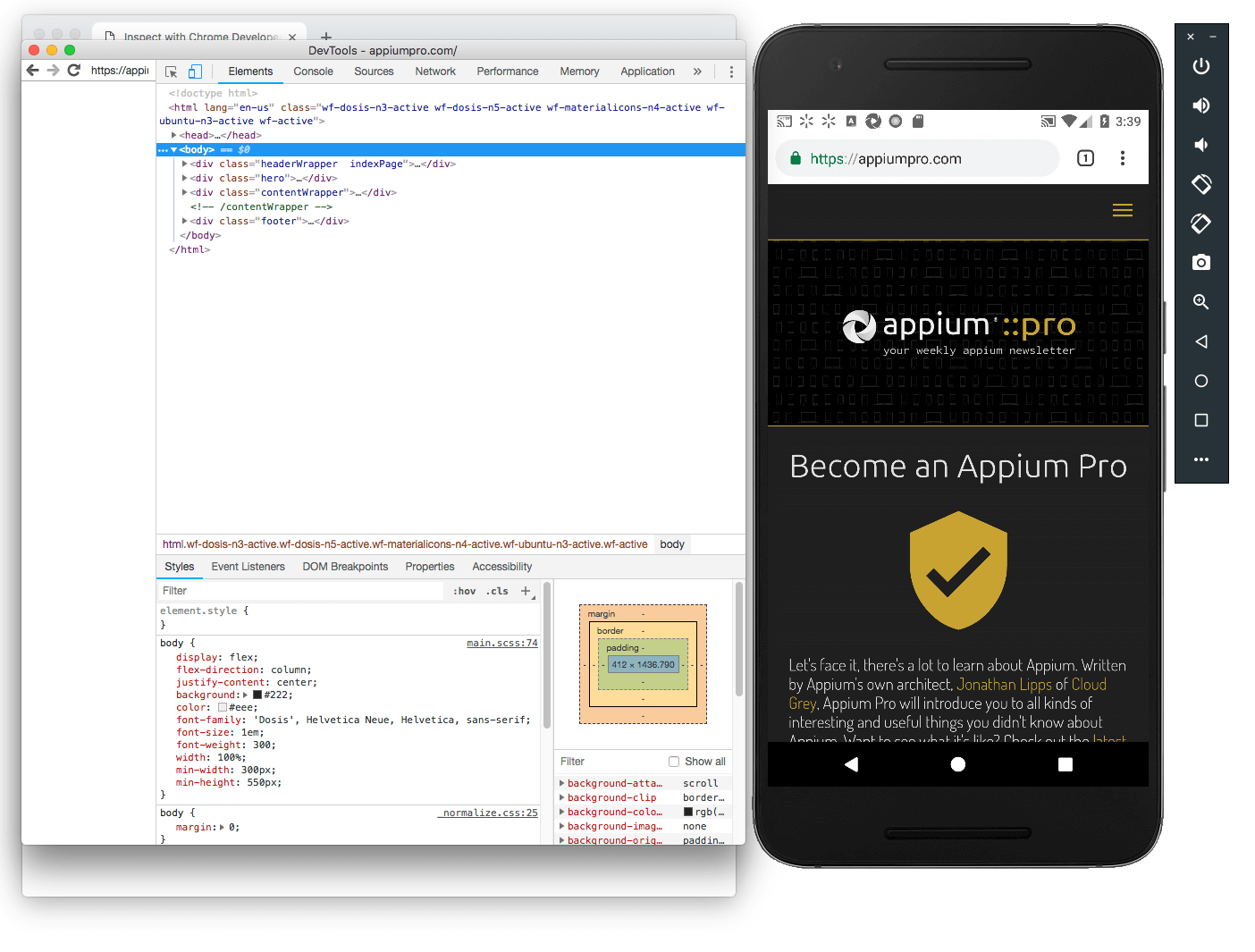Click the emulator sidebar overview square

coord(1201,420)
